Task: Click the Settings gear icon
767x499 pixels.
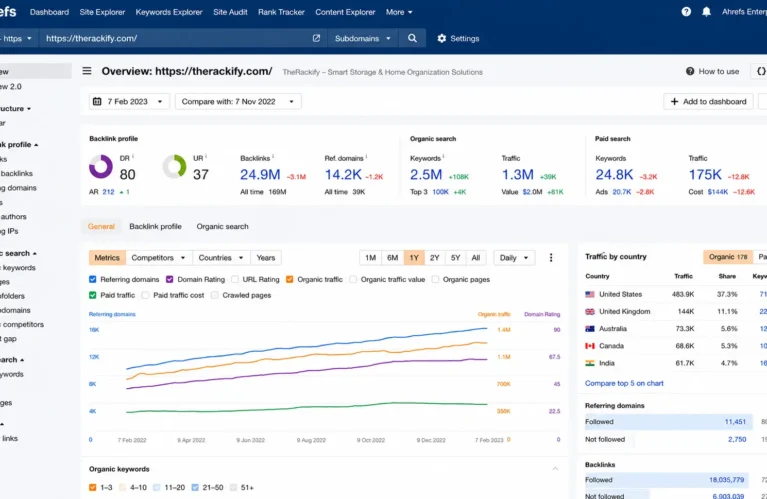Action: (x=442, y=38)
